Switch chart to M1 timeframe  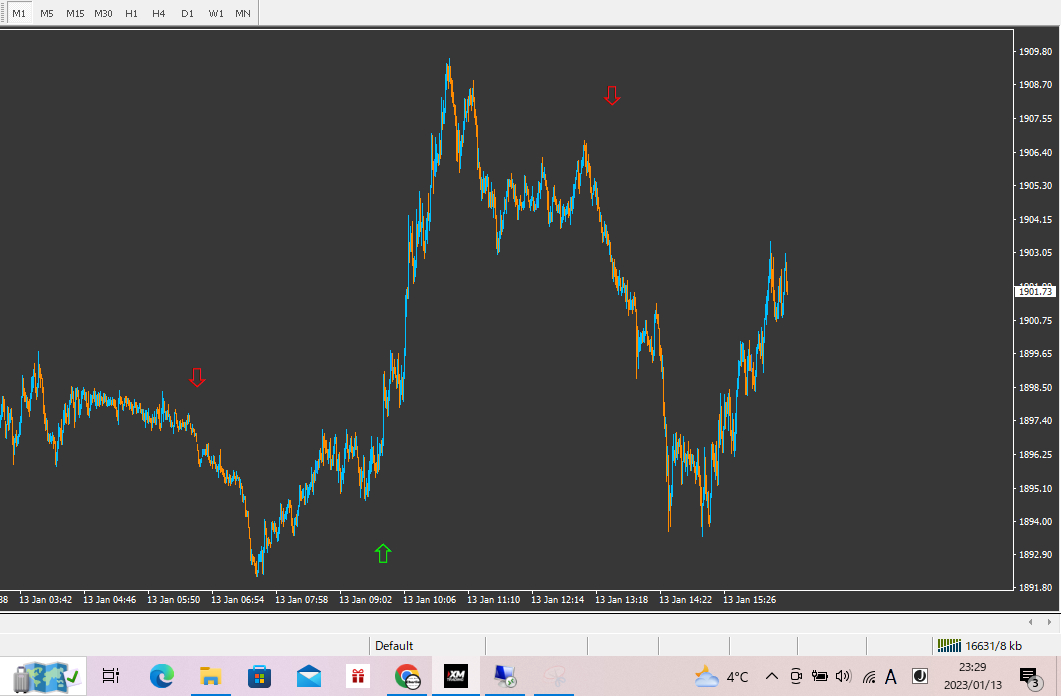(x=18, y=14)
